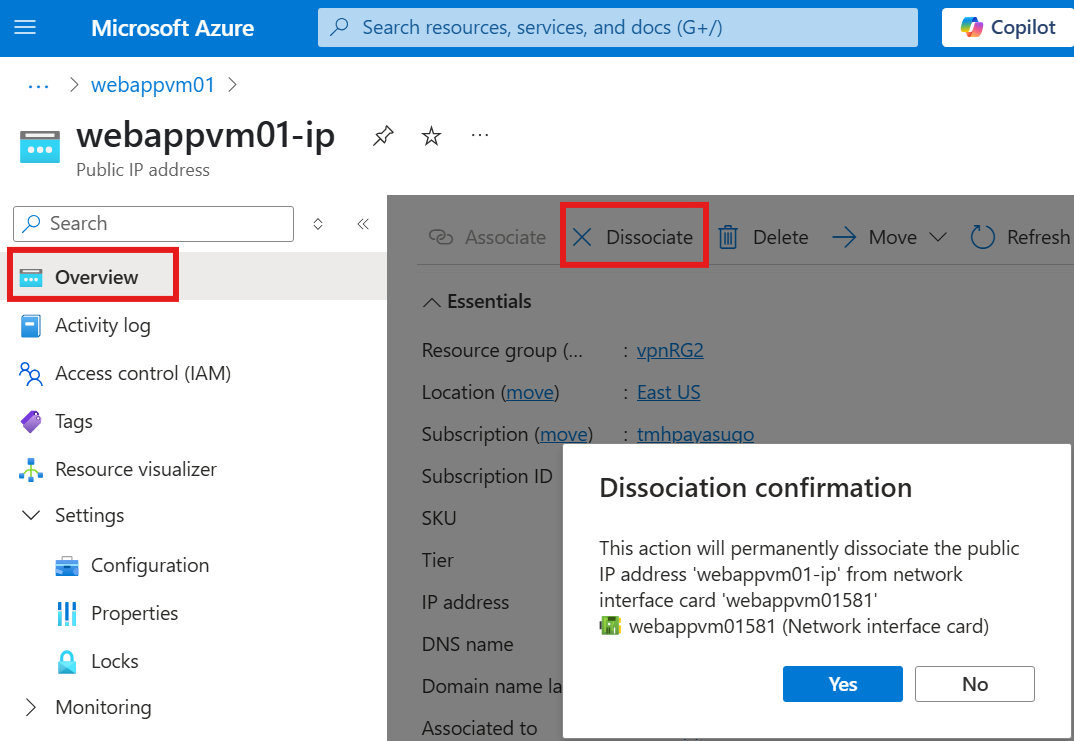
Task: Click the Associate link icon
Action: click(440, 238)
